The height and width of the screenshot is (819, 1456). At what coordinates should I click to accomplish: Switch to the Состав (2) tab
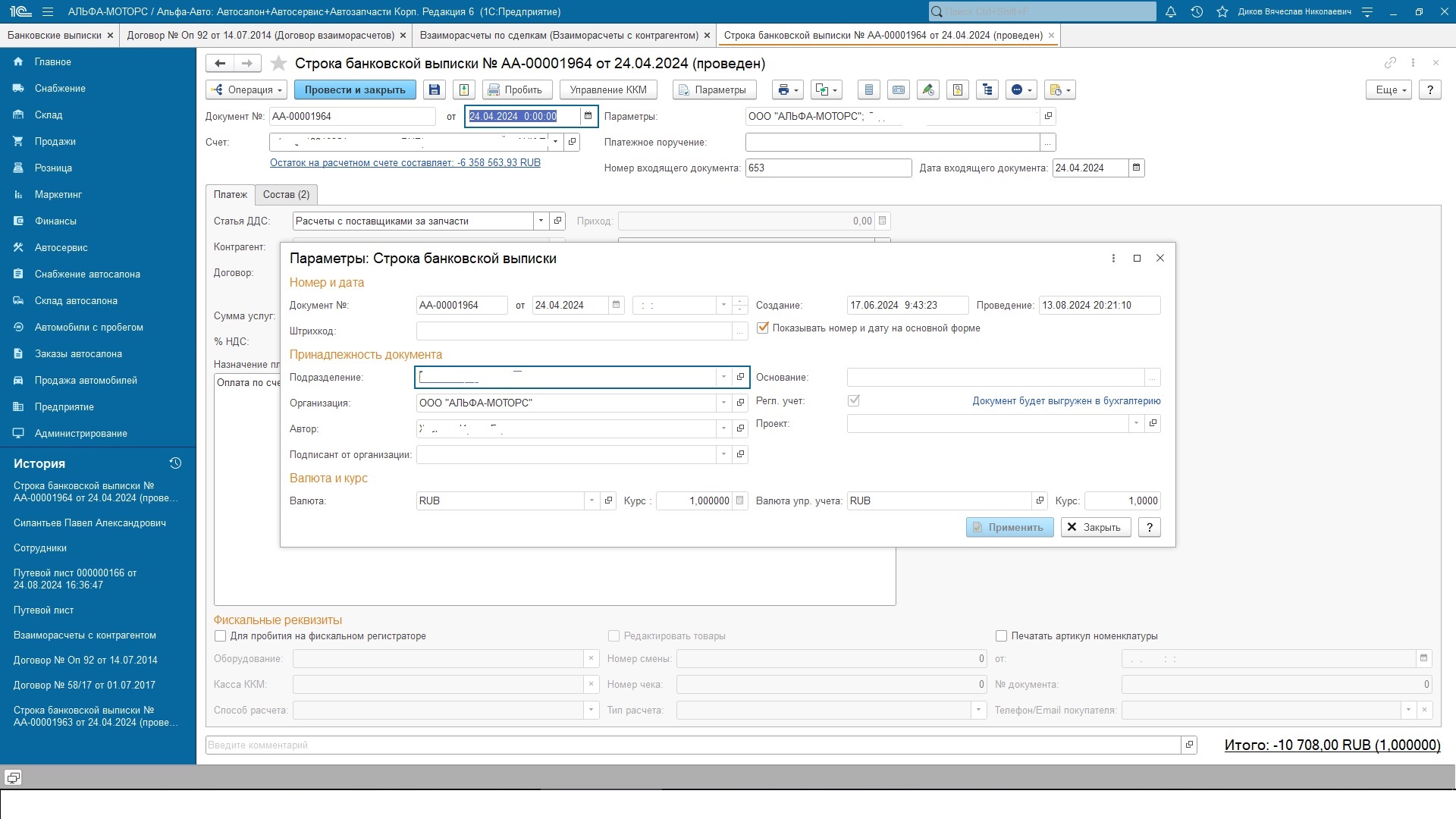[286, 195]
